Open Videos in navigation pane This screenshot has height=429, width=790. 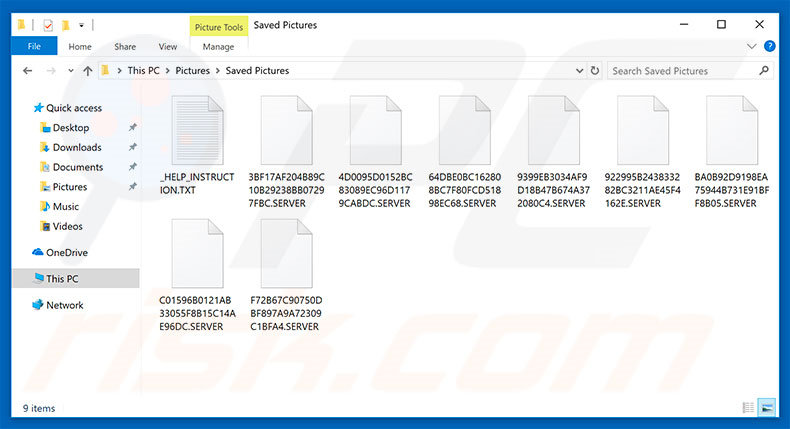coord(68,226)
